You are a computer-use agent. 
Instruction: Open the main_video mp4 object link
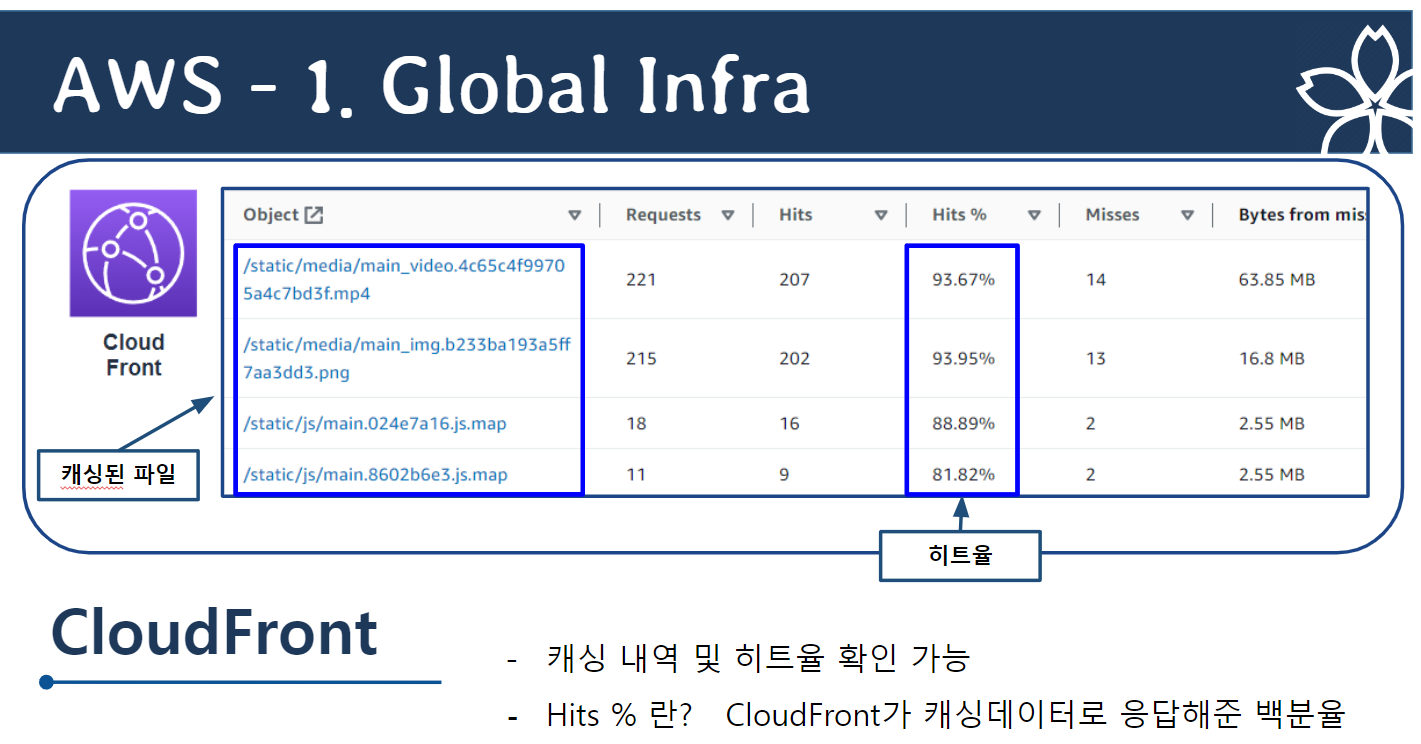click(404, 280)
